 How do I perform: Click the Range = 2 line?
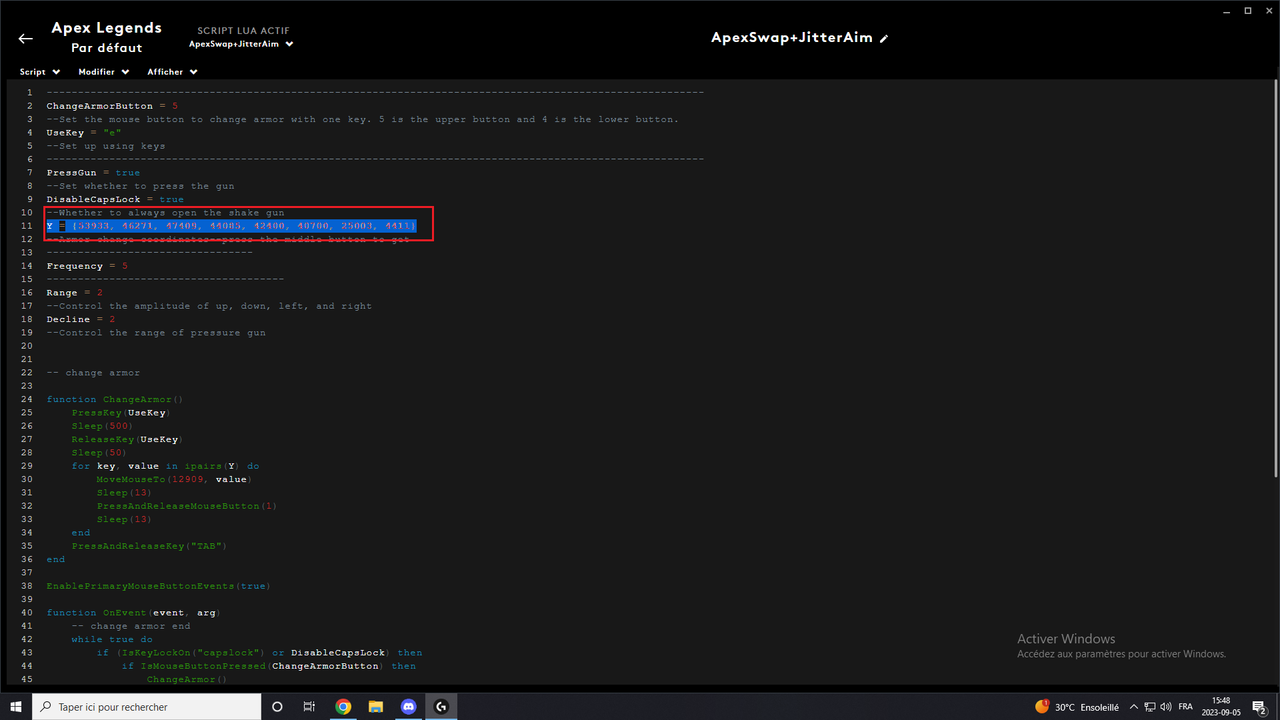(74, 293)
